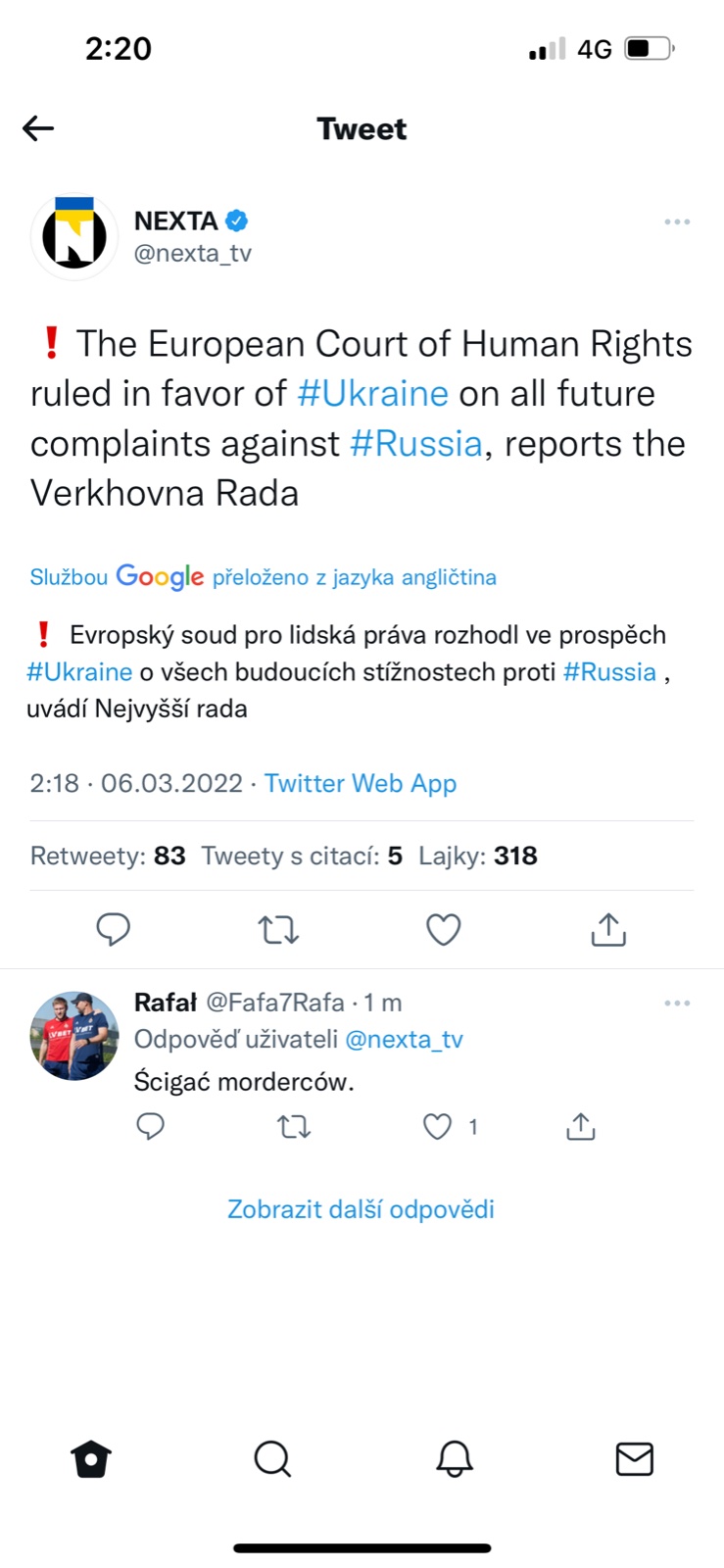Go to the Home tab
The image size is (724, 1568).
pyautogui.click(x=91, y=1459)
